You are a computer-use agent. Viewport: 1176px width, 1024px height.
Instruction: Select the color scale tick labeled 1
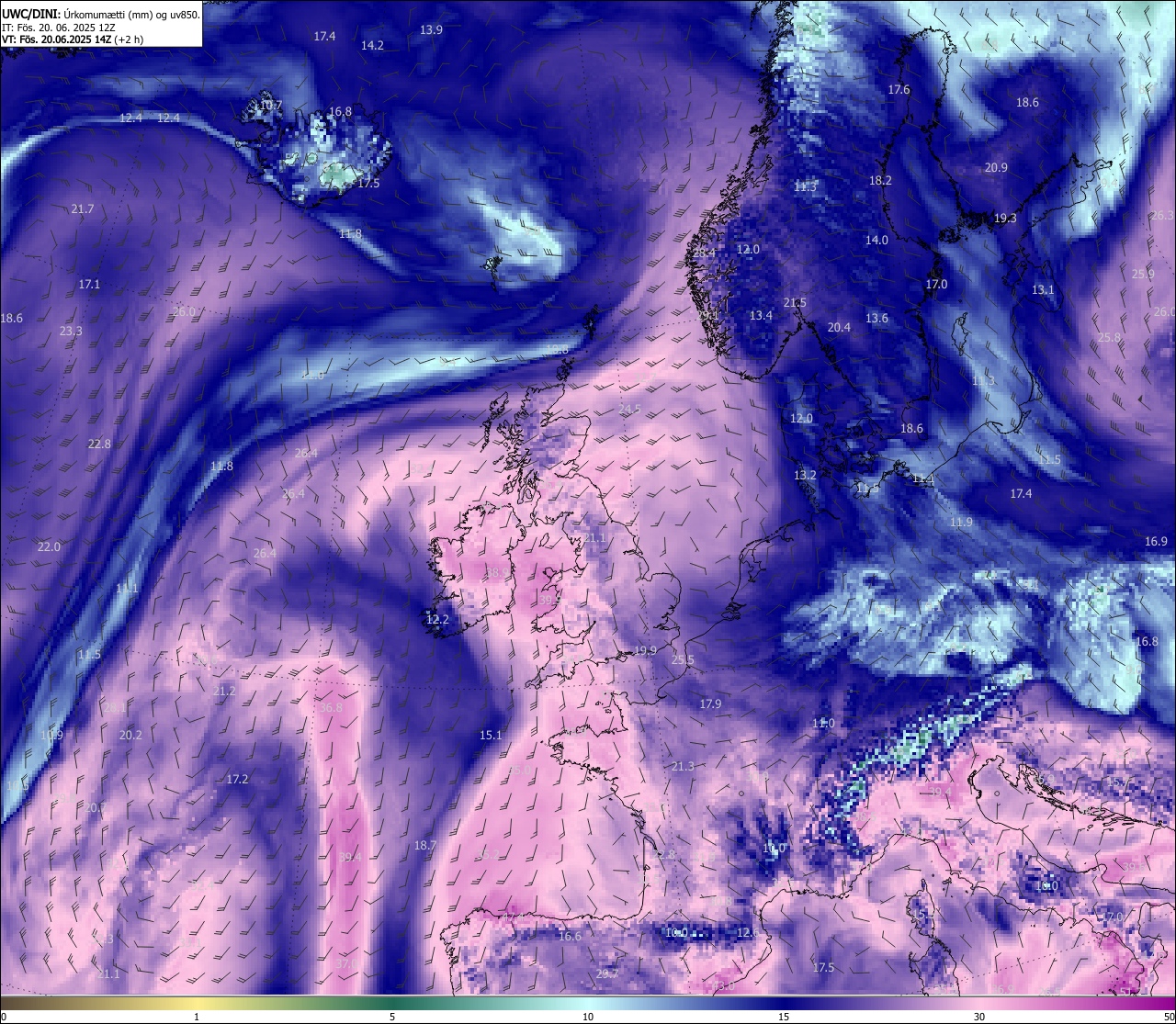point(197,1017)
